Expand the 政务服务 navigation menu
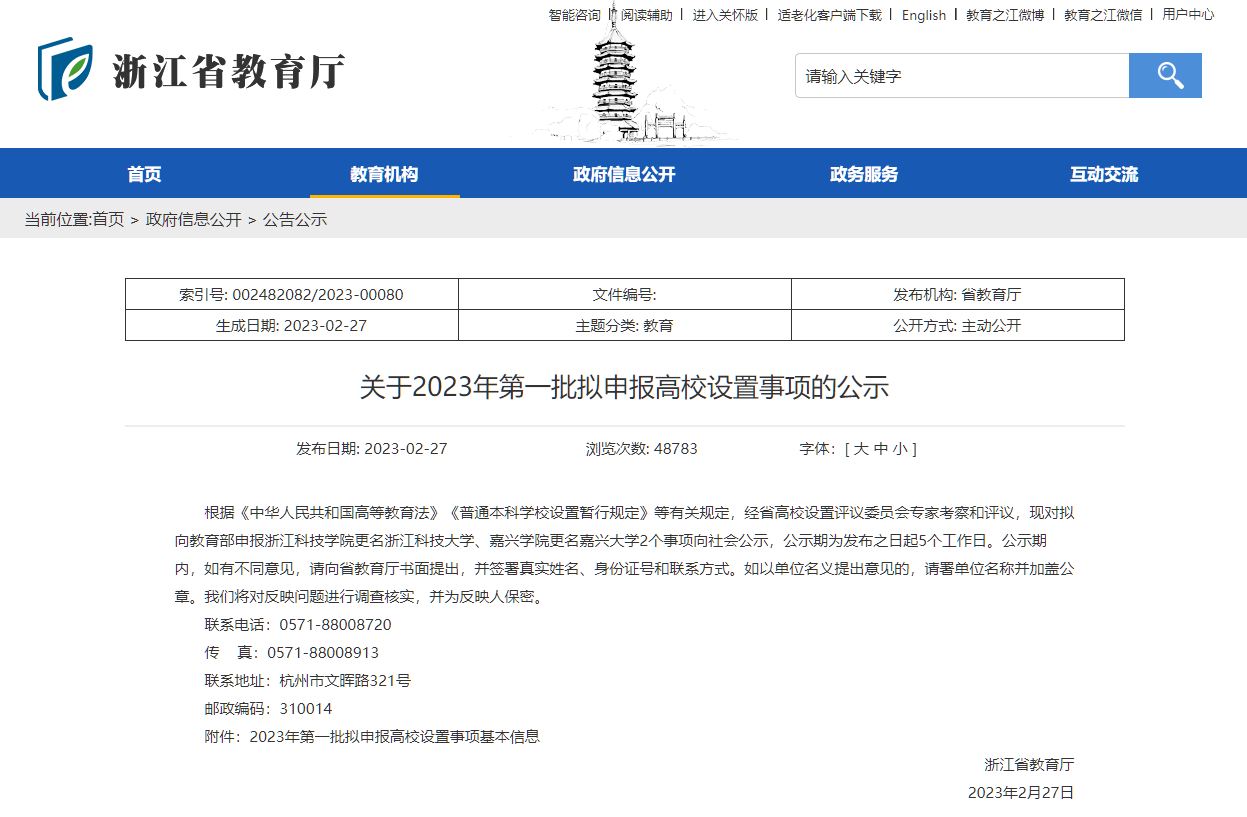Viewport: 1247px width, 817px height. click(x=863, y=173)
